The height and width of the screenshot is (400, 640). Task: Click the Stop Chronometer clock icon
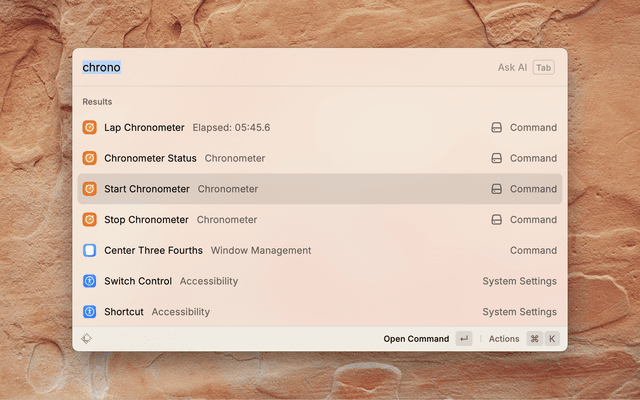pos(90,220)
